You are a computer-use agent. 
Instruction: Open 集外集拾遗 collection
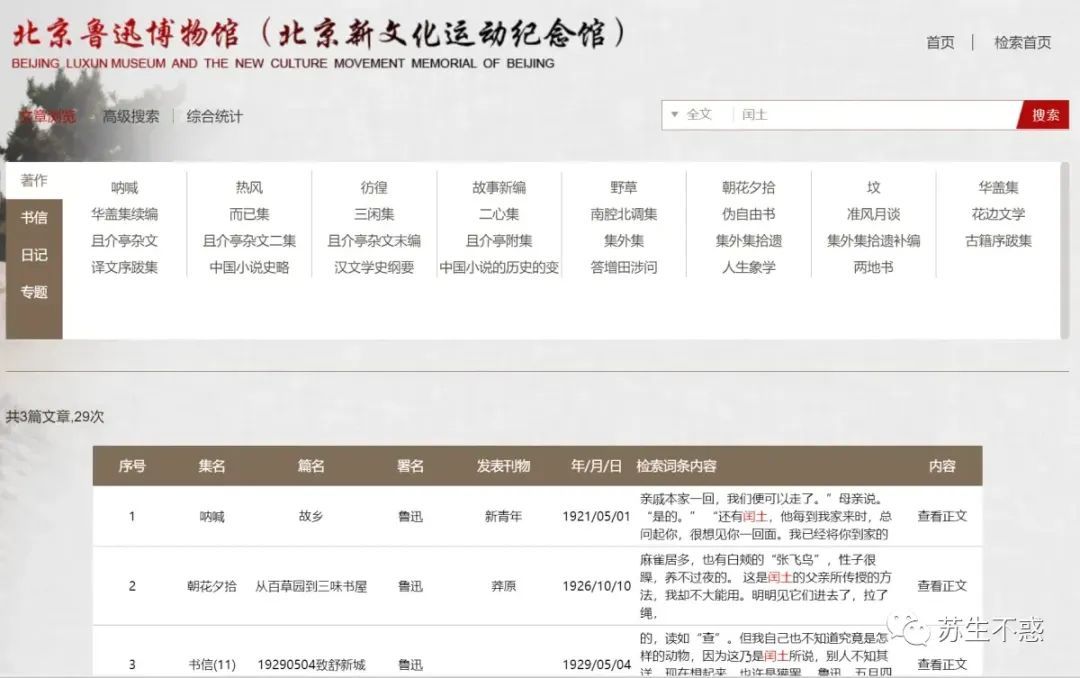coord(749,241)
